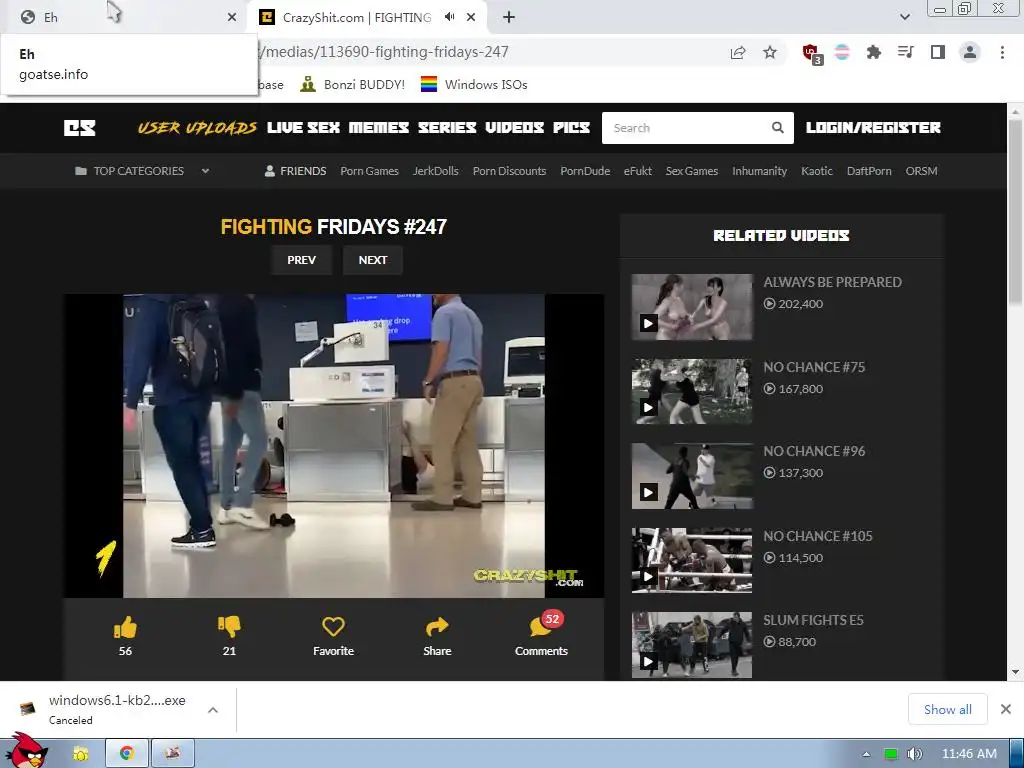Image resolution: width=1024 pixels, height=768 pixels.
Task: Click the thumbs up like icon
Action: [x=125, y=628]
